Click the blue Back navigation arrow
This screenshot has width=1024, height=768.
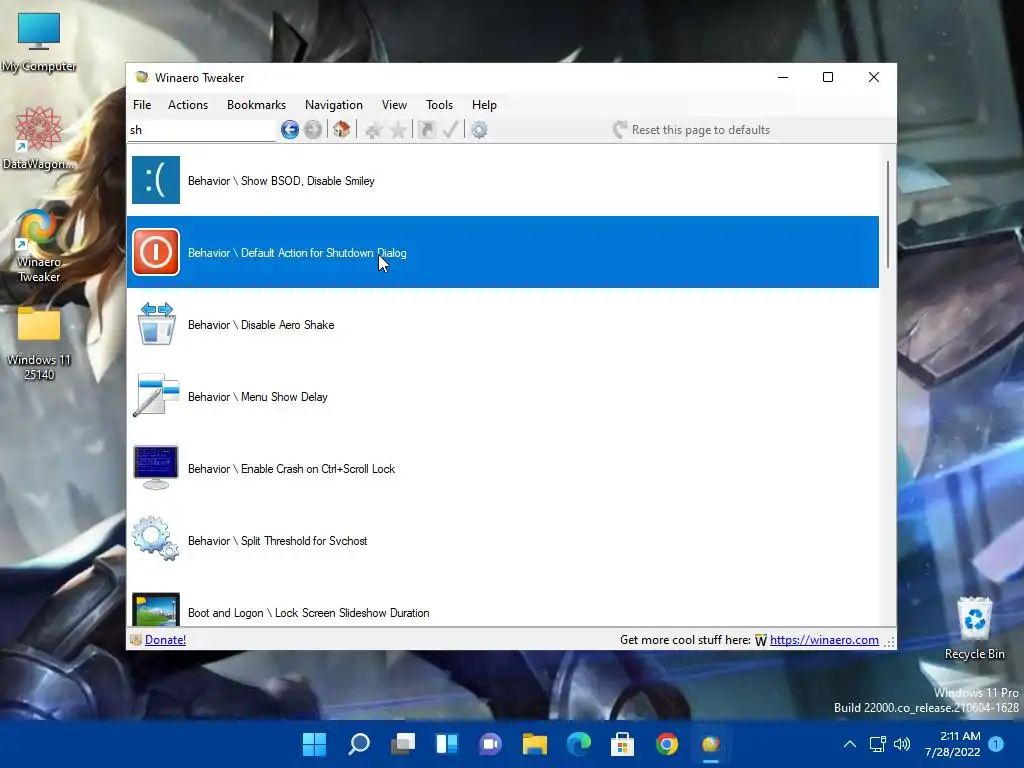tap(290, 130)
